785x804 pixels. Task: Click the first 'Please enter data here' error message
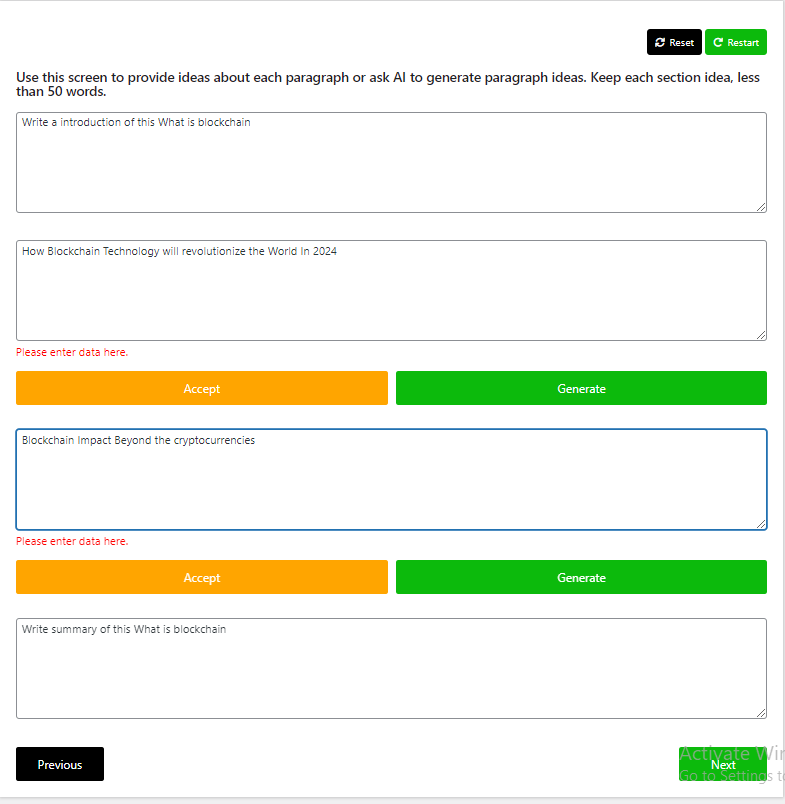72,352
